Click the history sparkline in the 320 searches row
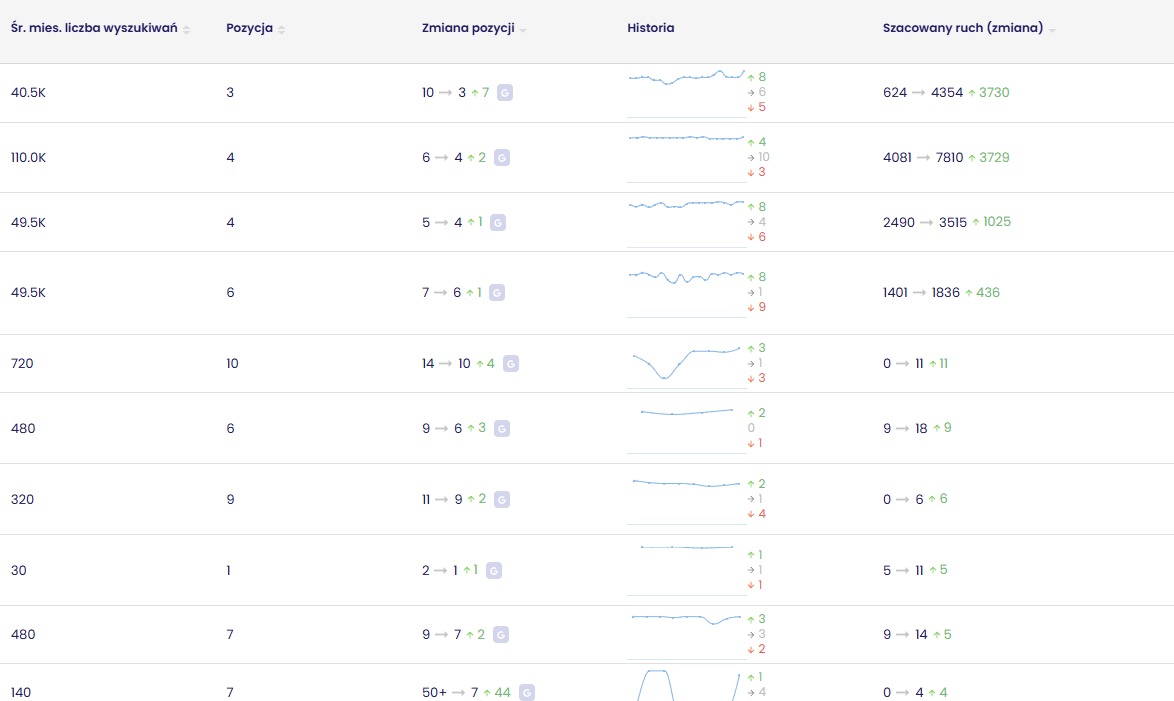This screenshot has height=701, width=1174. point(686,499)
